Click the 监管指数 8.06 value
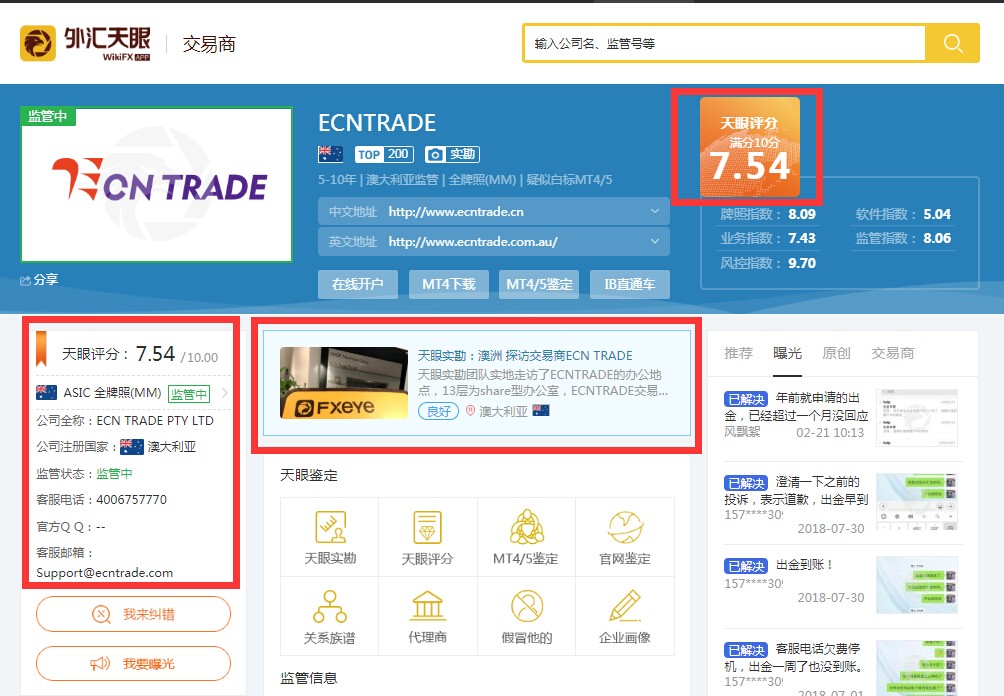Image resolution: width=1004 pixels, height=696 pixels. (x=937, y=238)
